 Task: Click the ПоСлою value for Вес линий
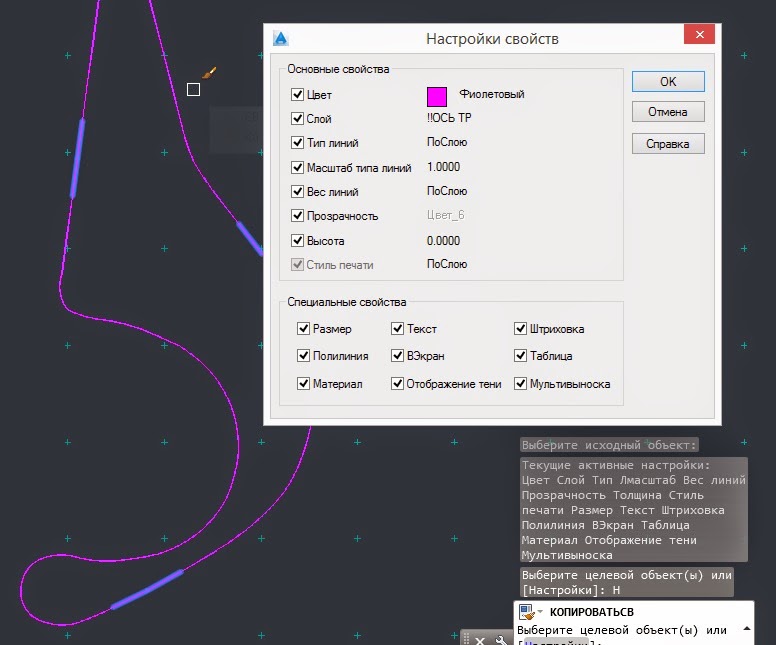(447, 191)
